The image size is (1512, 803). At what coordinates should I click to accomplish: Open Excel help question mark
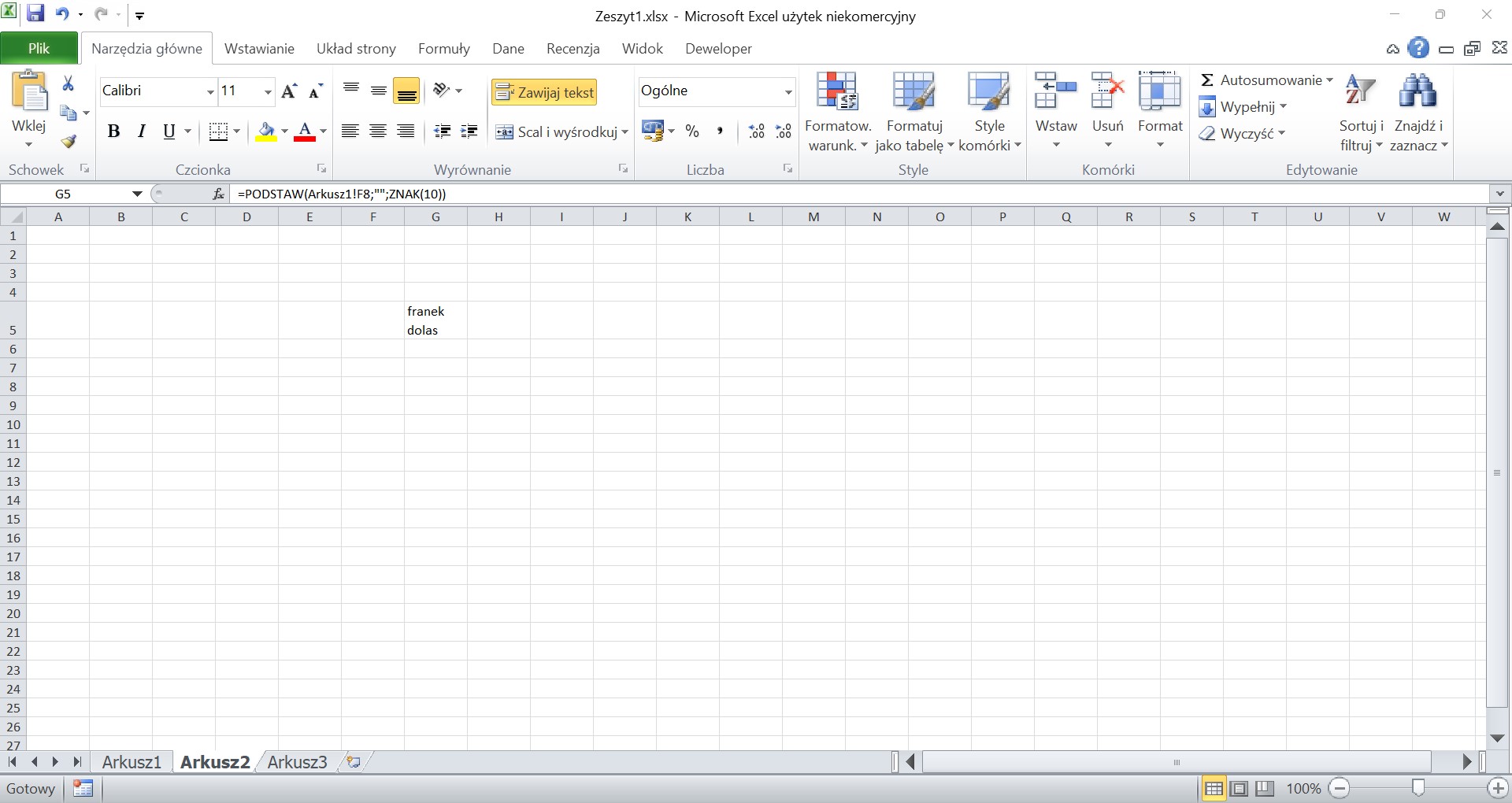(1418, 48)
